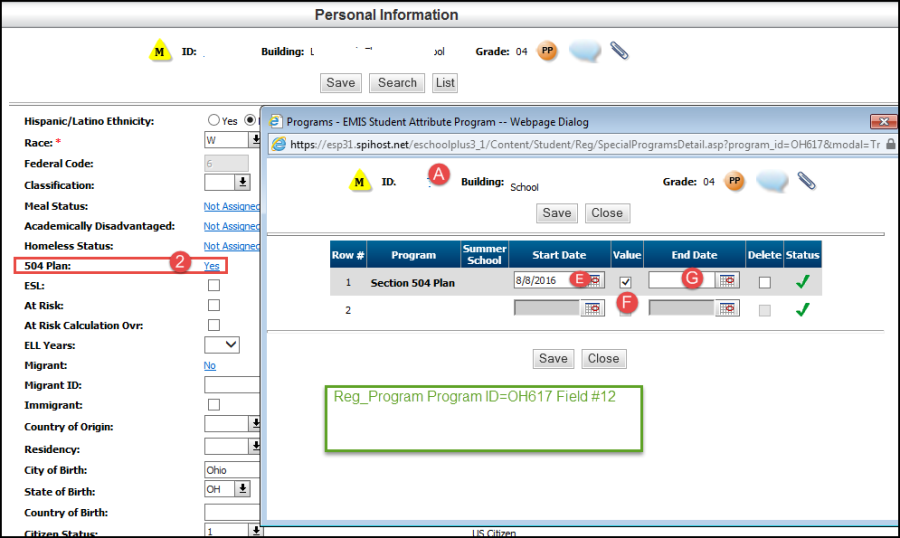Uncheck the Value checkbox for Section 504 Plan

click(x=626, y=283)
